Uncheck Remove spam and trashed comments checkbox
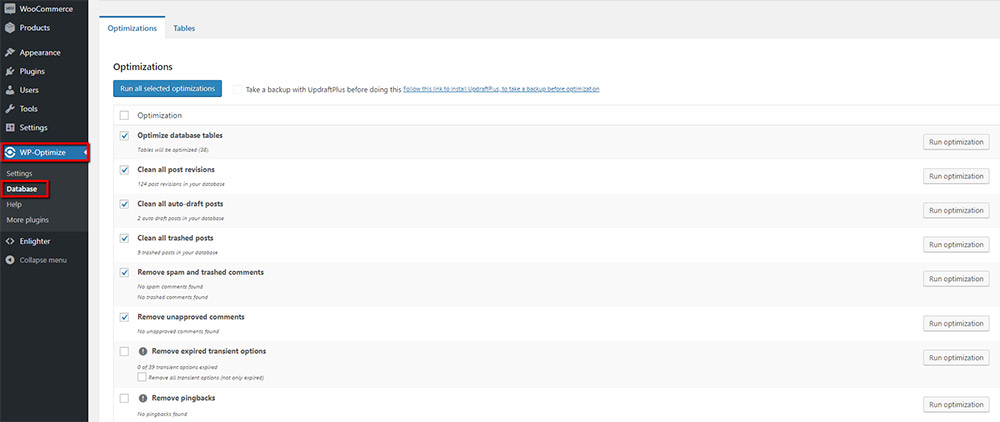This screenshot has height=422, width=1000. click(124, 273)
